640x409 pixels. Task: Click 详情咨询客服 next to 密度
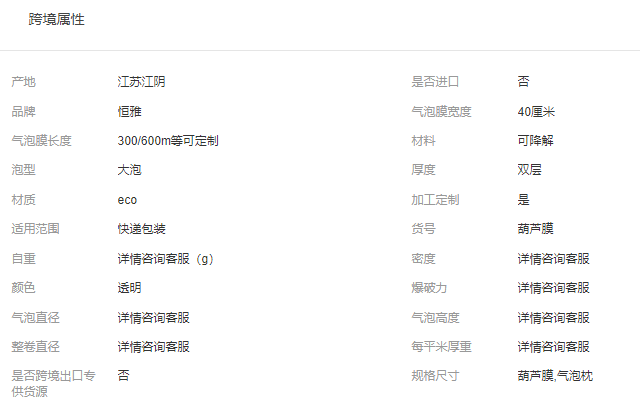(554, 259)
